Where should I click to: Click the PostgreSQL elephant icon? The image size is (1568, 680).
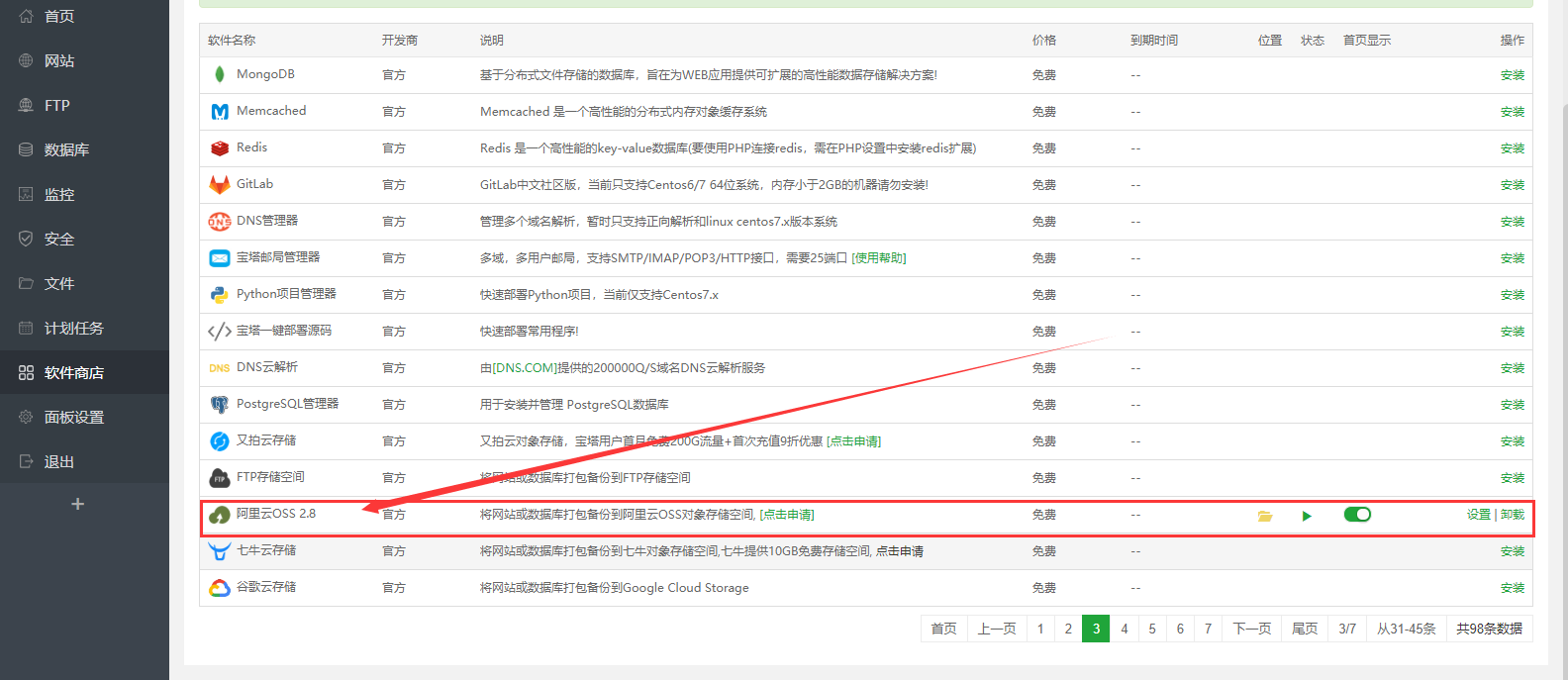(x=219, y=405)
